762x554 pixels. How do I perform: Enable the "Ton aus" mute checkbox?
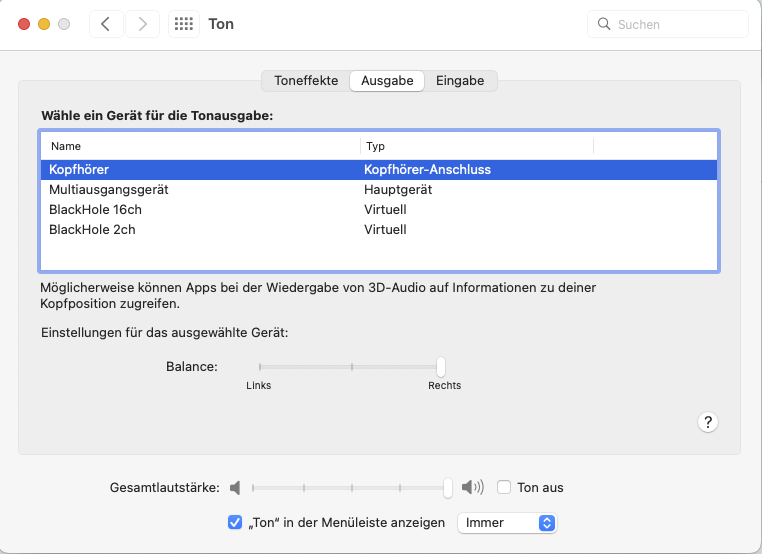[x=504, y=488]
